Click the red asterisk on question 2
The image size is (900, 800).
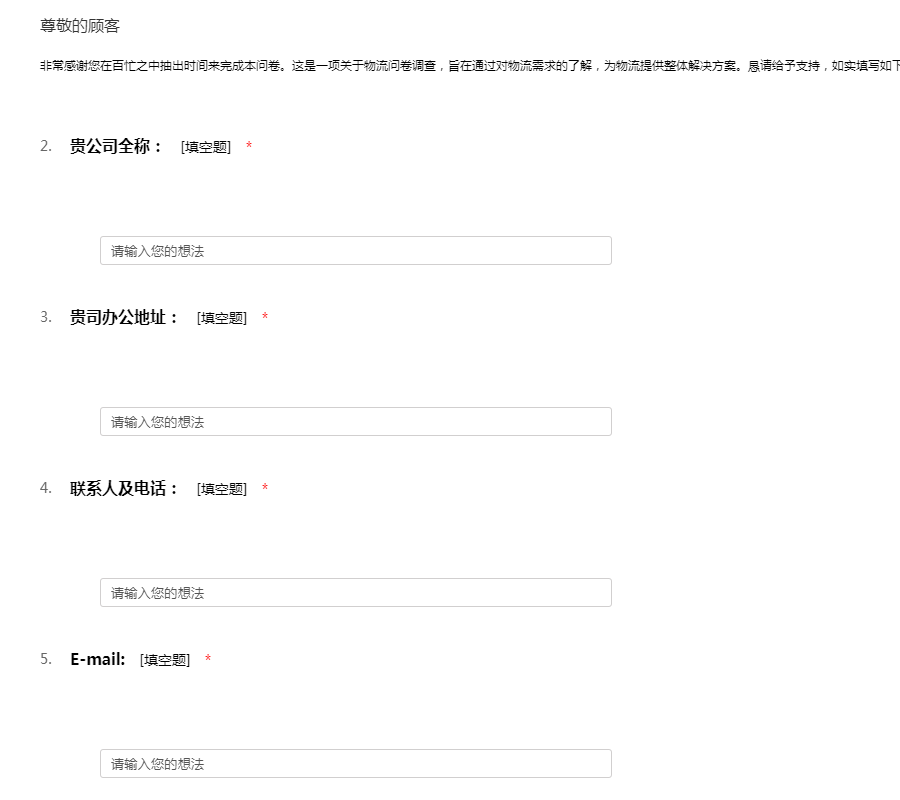(x=249, y=148)
